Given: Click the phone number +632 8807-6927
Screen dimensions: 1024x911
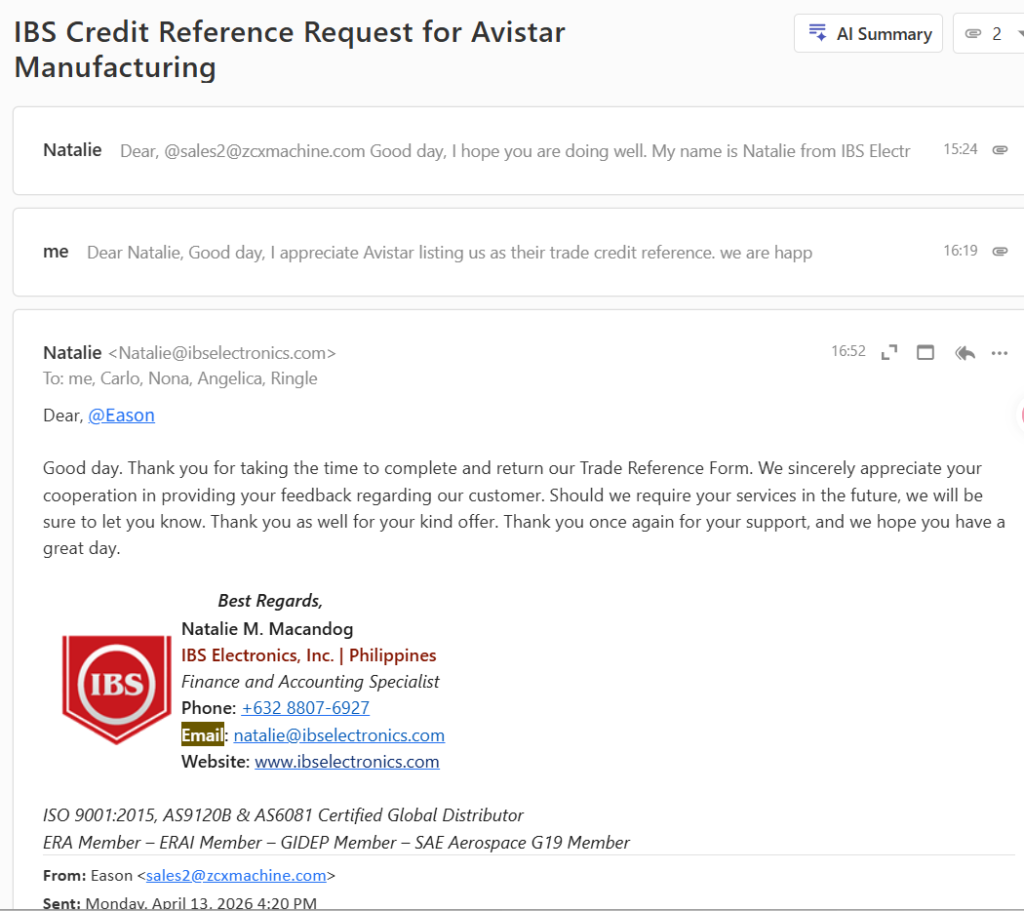Looking at the screenshot, I should pos(305,708).
